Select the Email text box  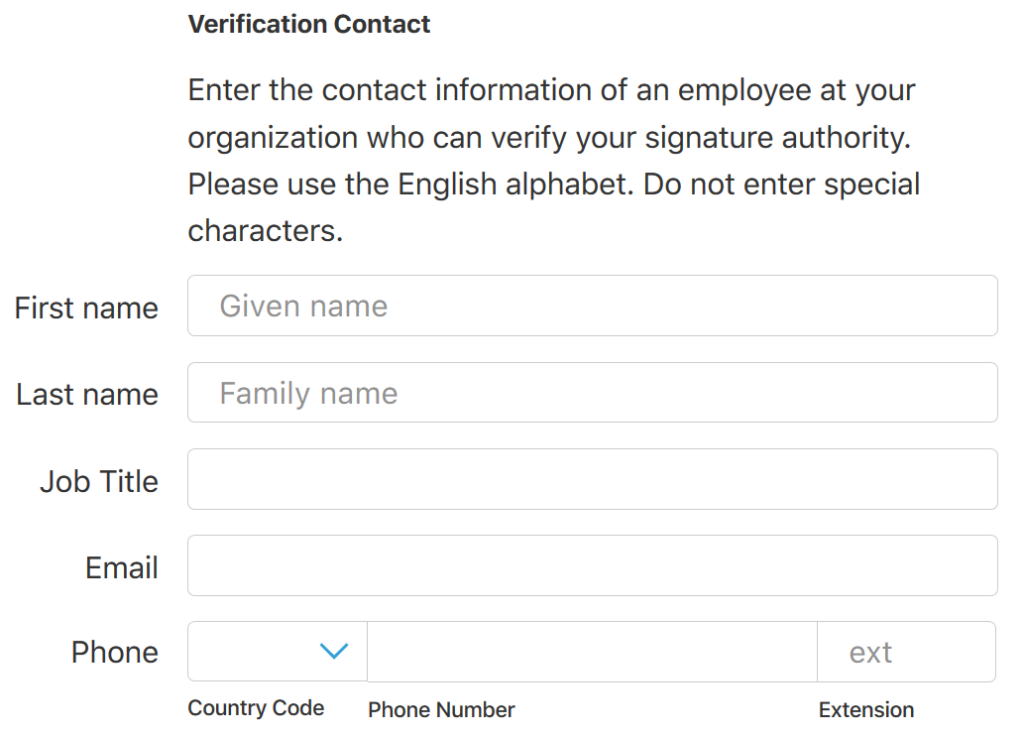(x=592, y=566)
